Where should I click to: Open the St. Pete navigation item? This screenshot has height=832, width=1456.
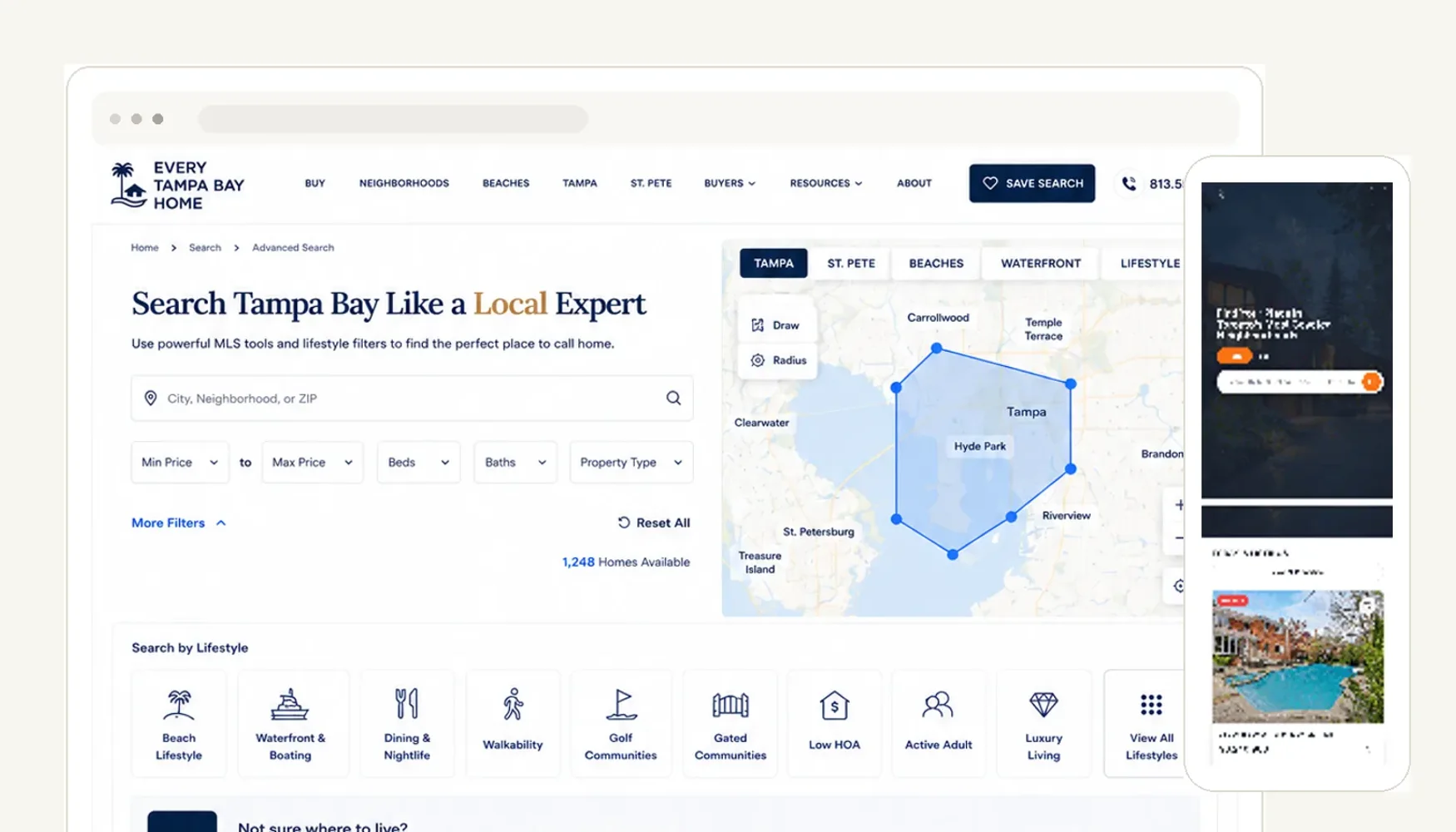tap(651, 183)
